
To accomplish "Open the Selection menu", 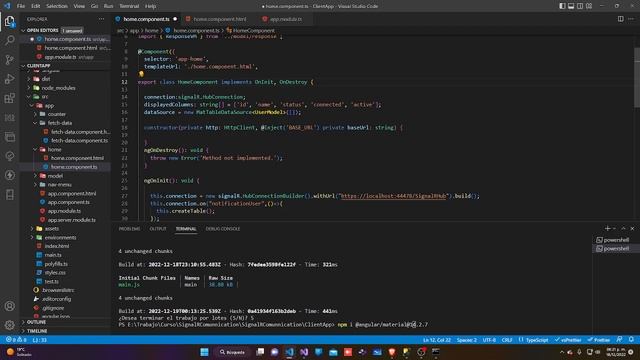I will (x=57, y=6).
